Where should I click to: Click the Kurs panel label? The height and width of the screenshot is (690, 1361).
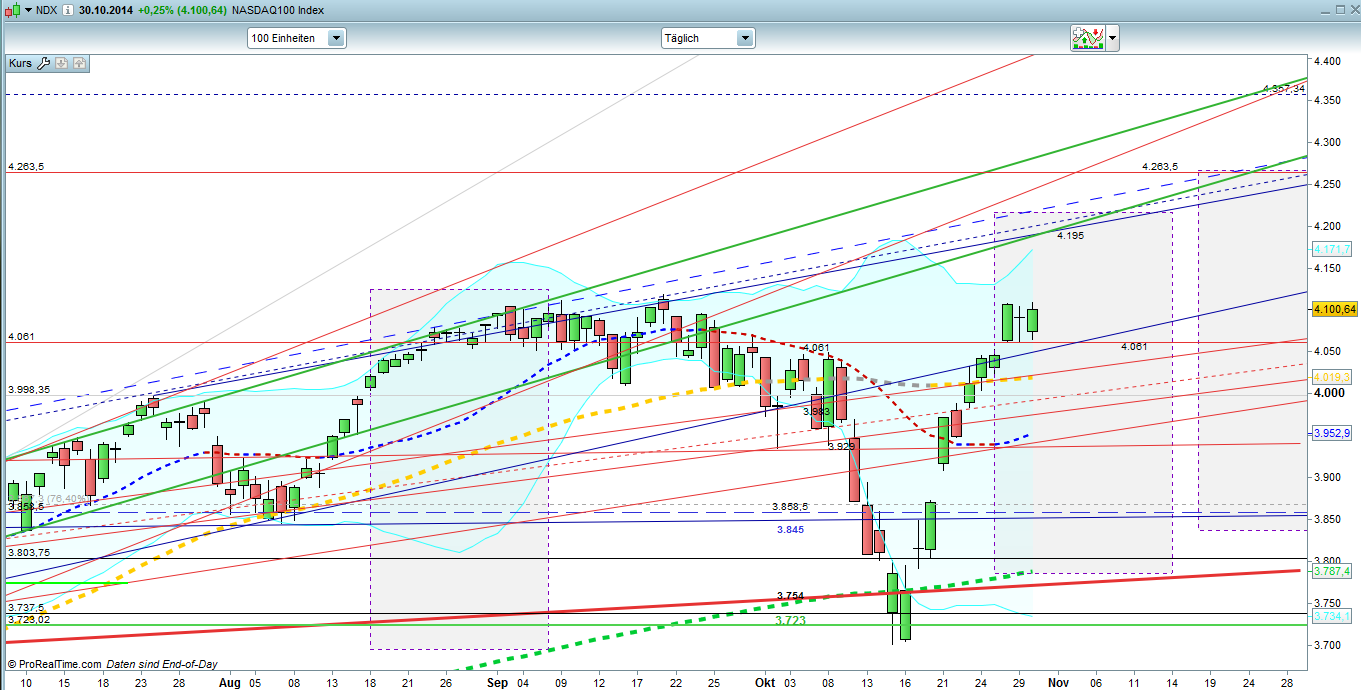pos(20,63)
